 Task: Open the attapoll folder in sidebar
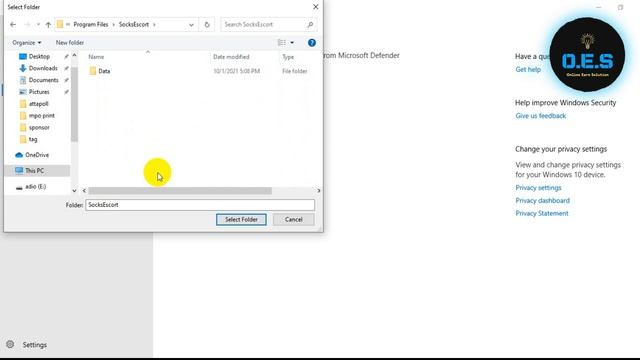tap(38, 104)
